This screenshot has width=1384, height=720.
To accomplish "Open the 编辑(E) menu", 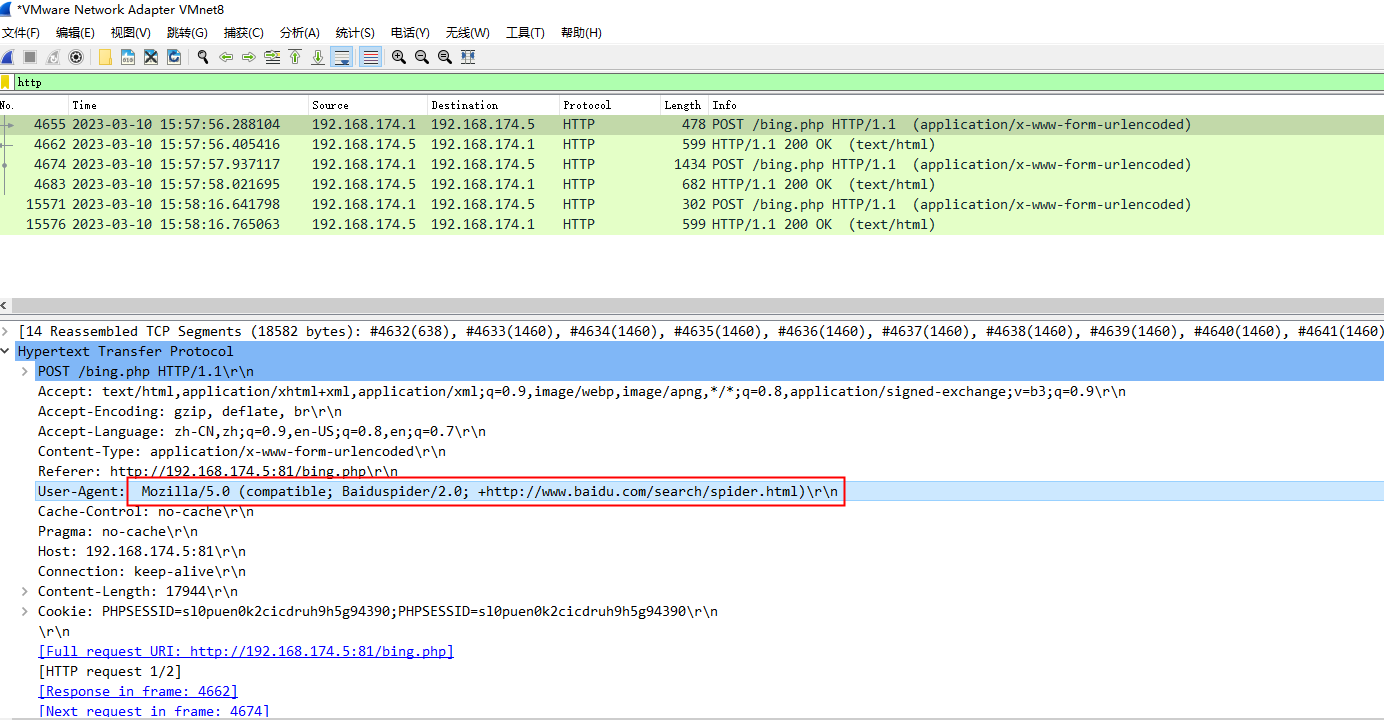I will [x=75, y=33].
